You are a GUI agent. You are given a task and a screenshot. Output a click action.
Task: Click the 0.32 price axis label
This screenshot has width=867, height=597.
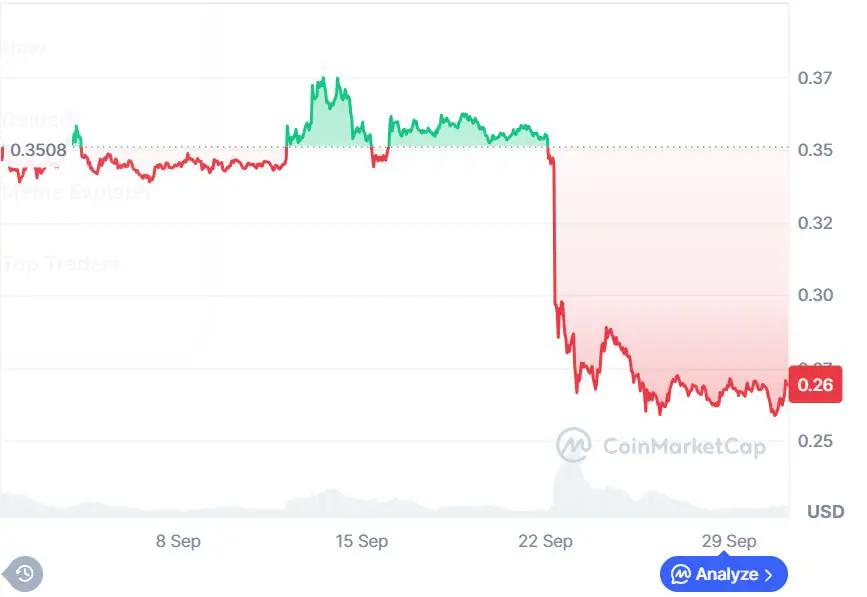pyautogui.click(x=815, y=222)
